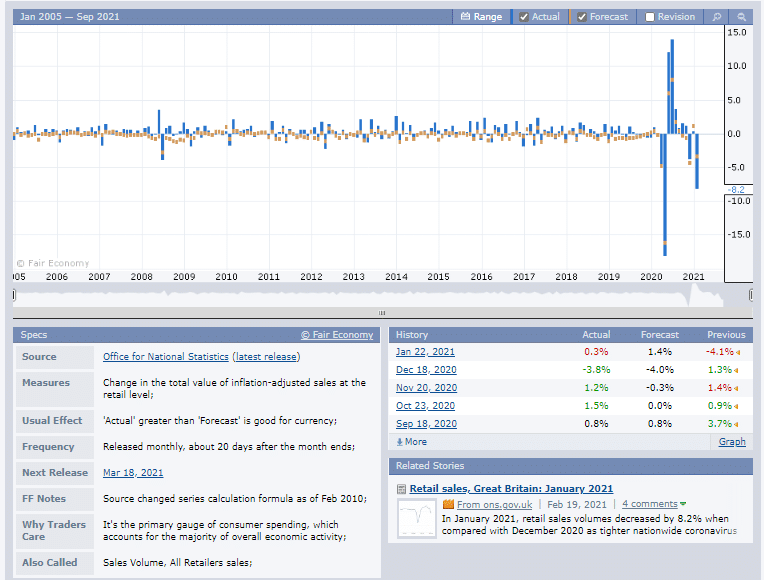764x580 pixels.
Task: Open the Office for National Statistics link
Action: (166, 357)
